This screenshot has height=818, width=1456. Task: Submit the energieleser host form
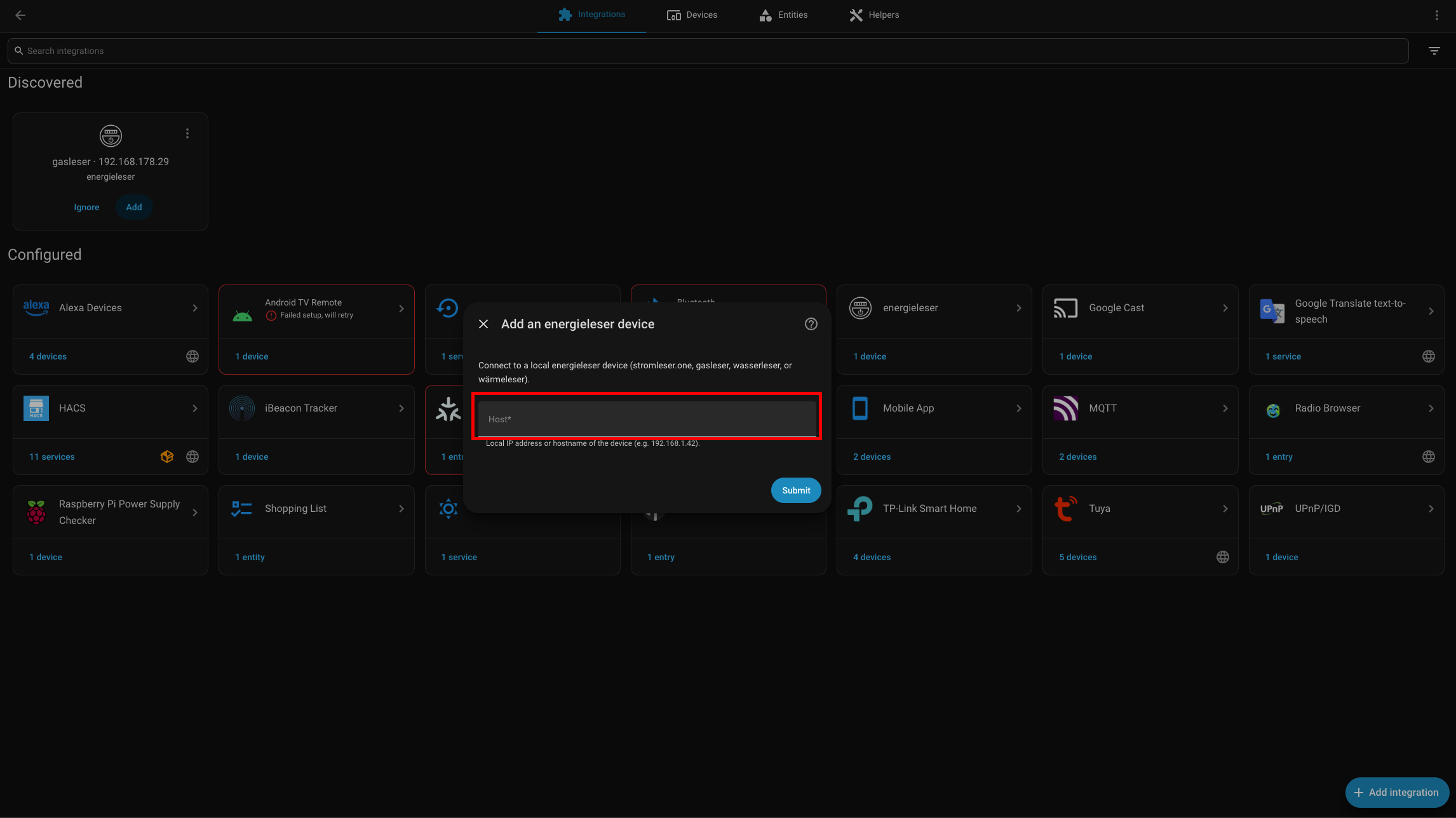tap(796, 490)
